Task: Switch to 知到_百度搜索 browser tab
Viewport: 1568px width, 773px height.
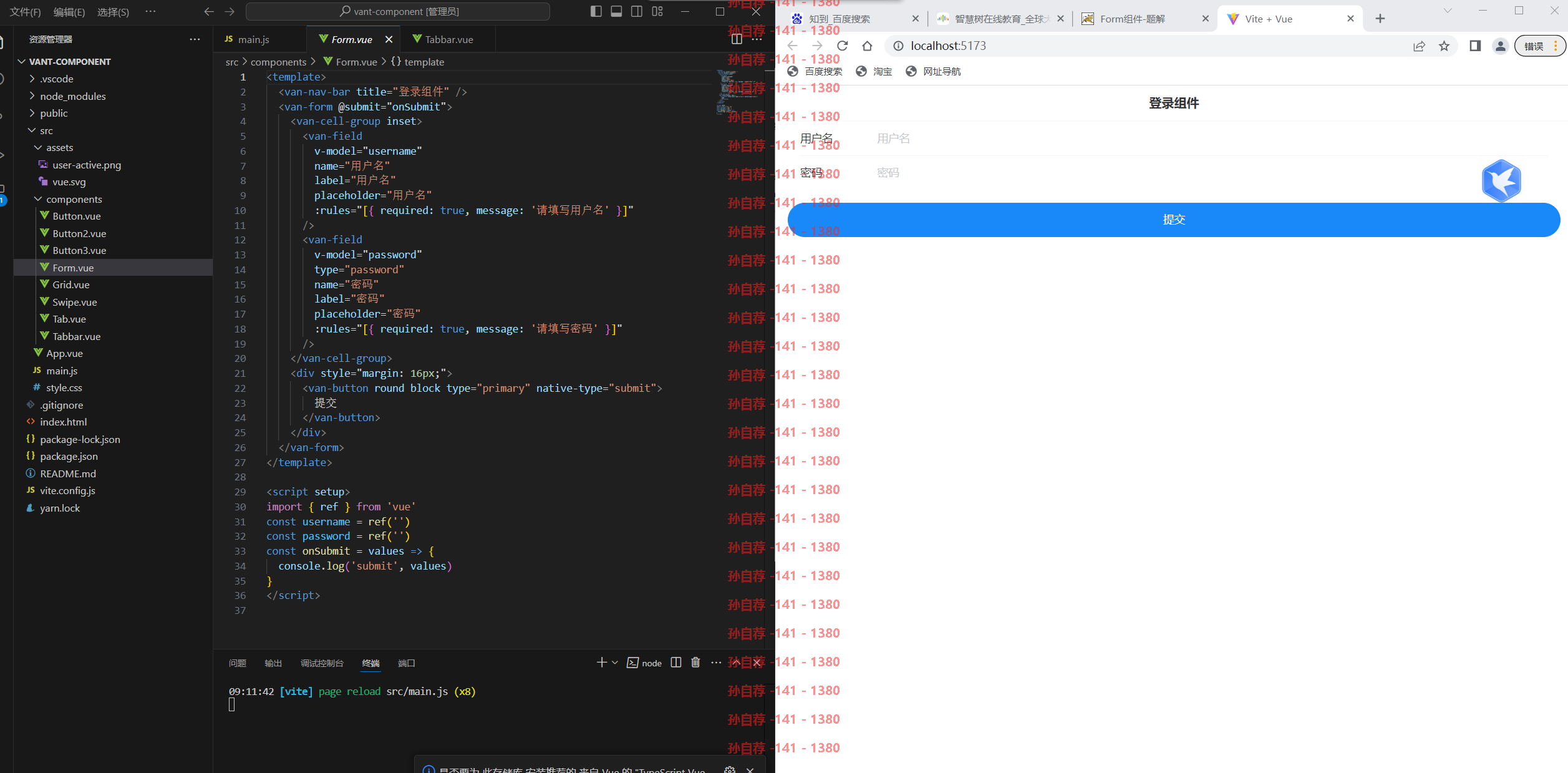Action: point(856,19)
